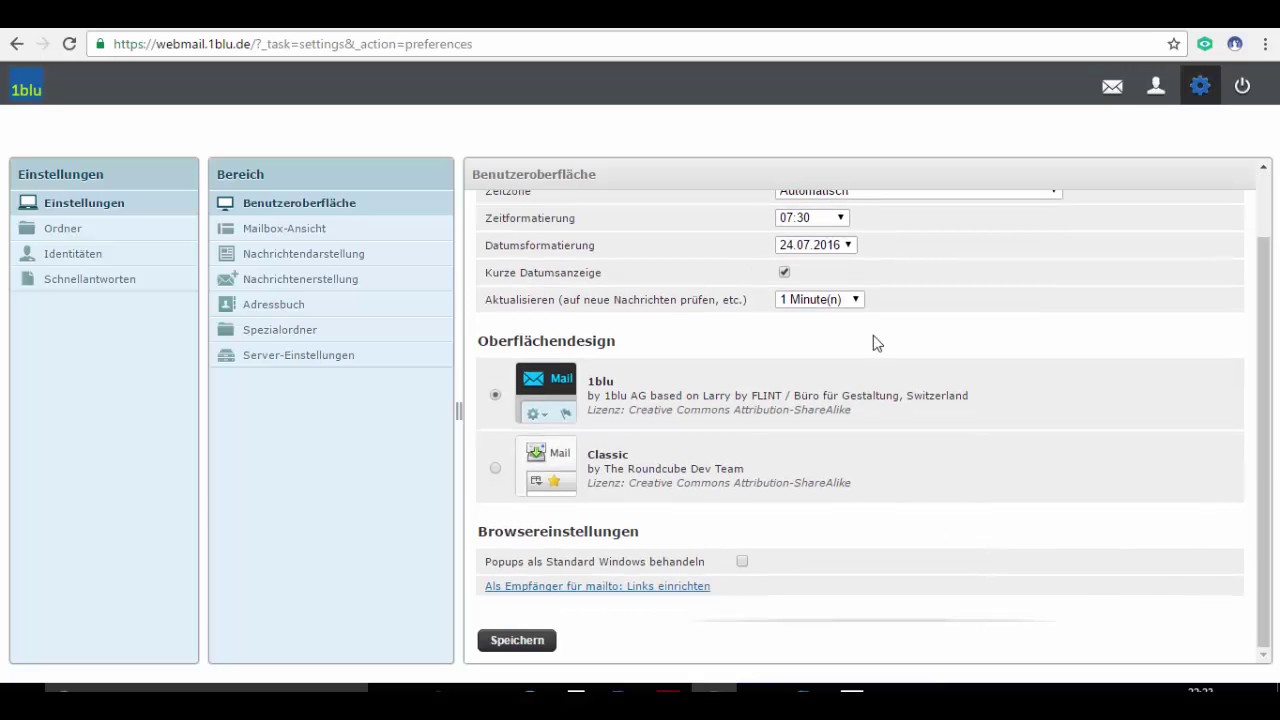Log out using the power icon

click(x=1242, y=86)
